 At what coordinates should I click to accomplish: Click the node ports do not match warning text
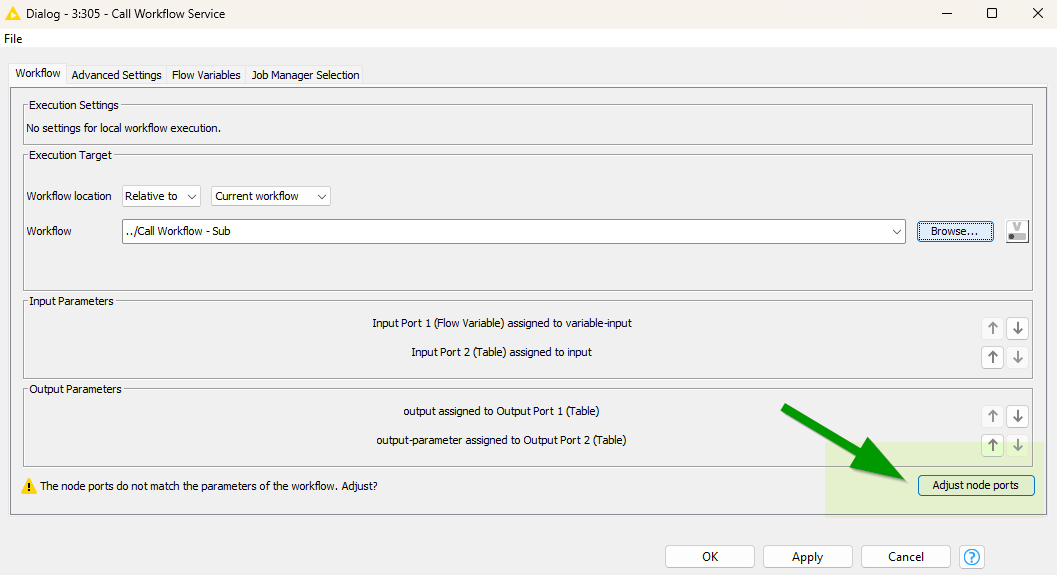click(208, 486)
